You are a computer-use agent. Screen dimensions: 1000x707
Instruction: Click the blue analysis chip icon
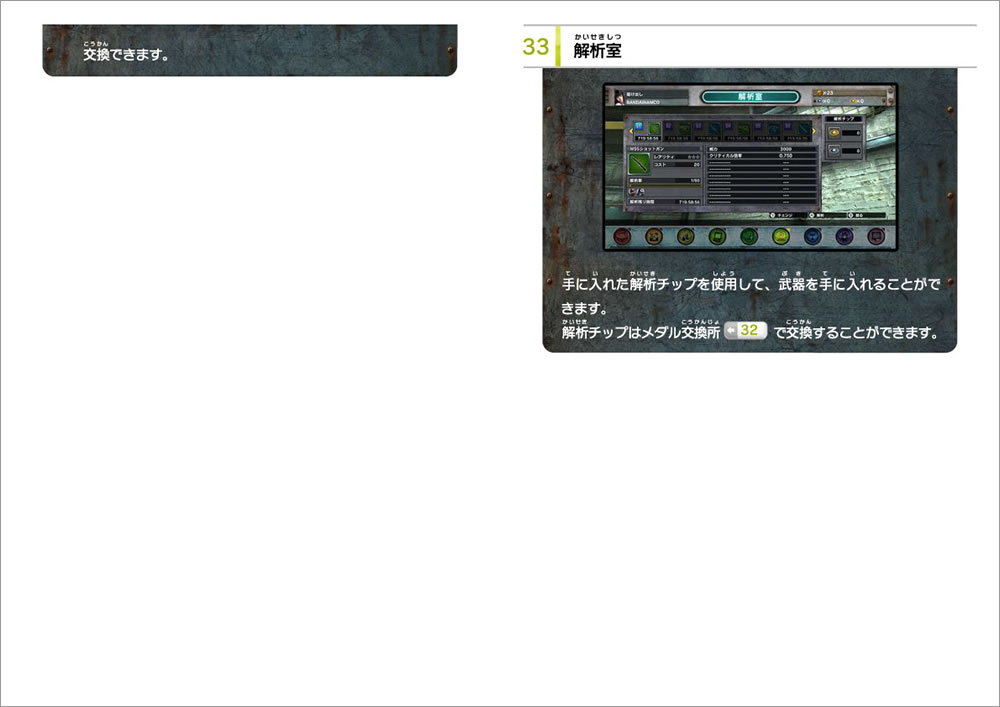coord(834,150)
